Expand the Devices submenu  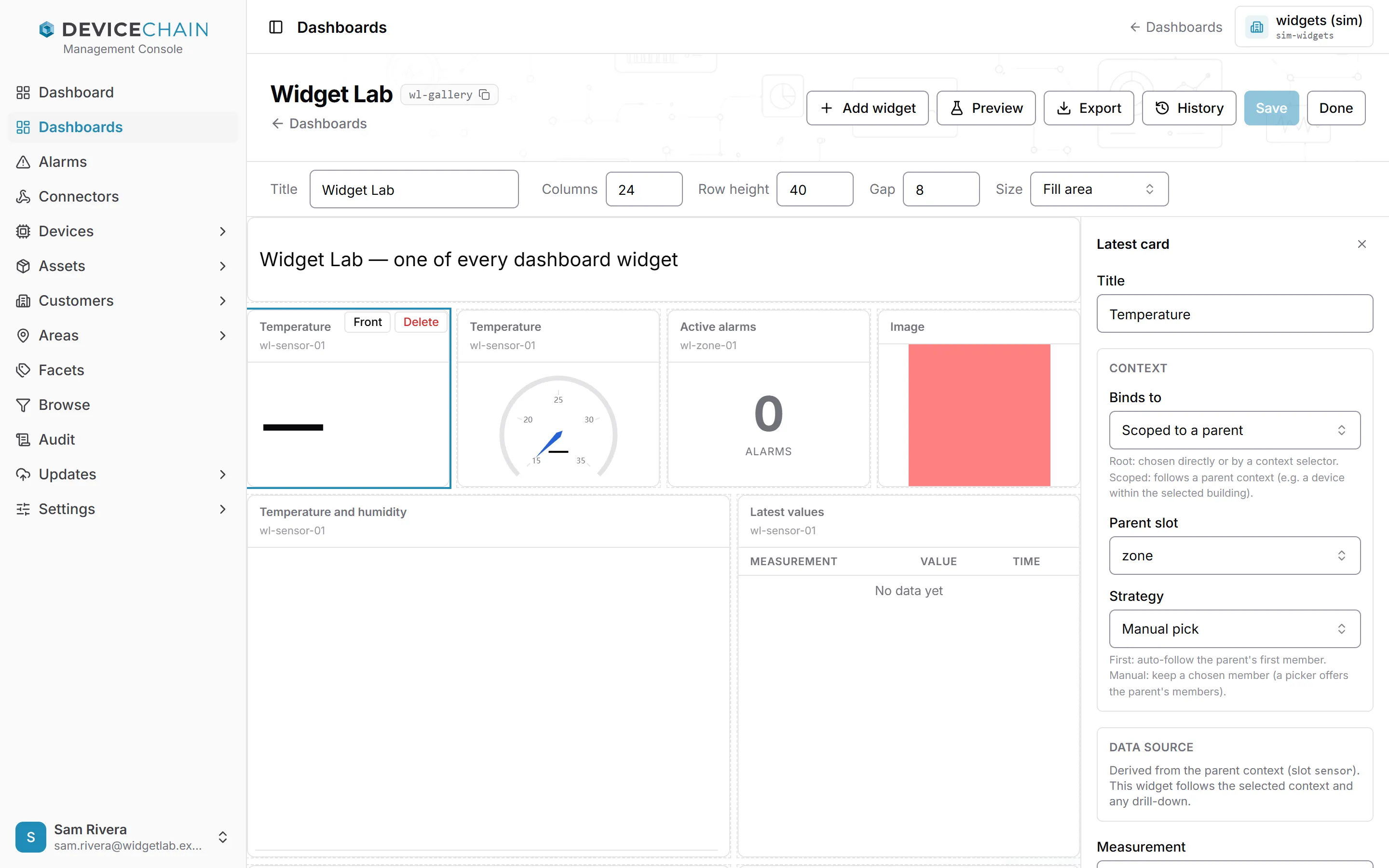(x=223, y=231)
